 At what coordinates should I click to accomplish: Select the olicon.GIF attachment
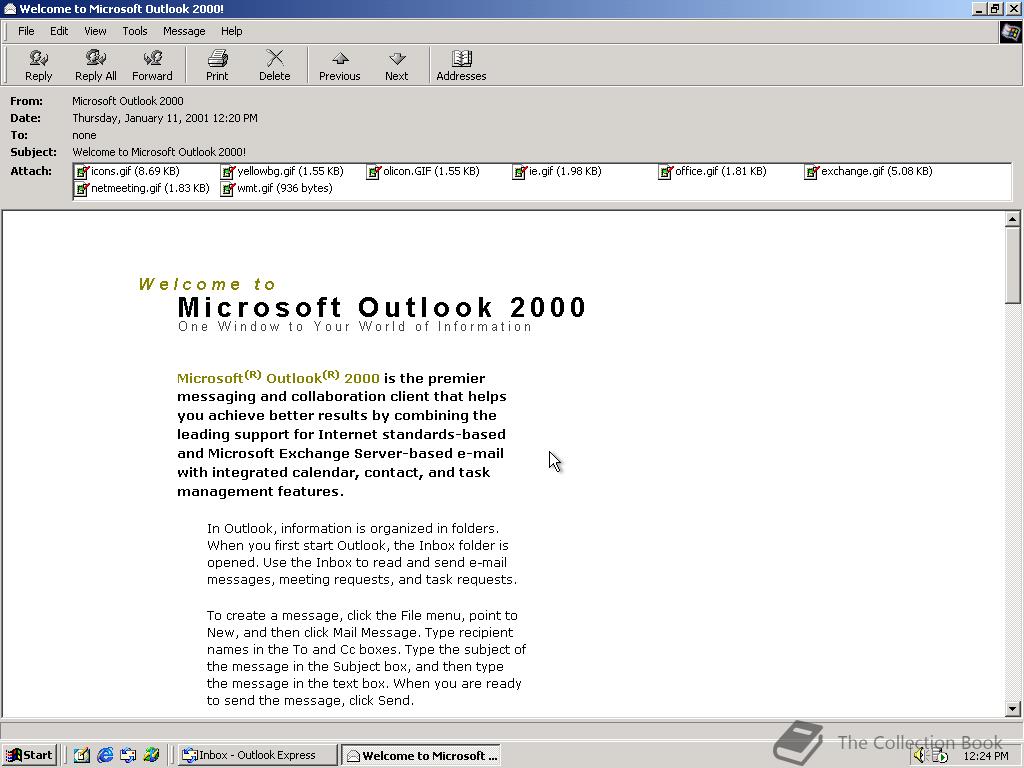tap(423, 171)
